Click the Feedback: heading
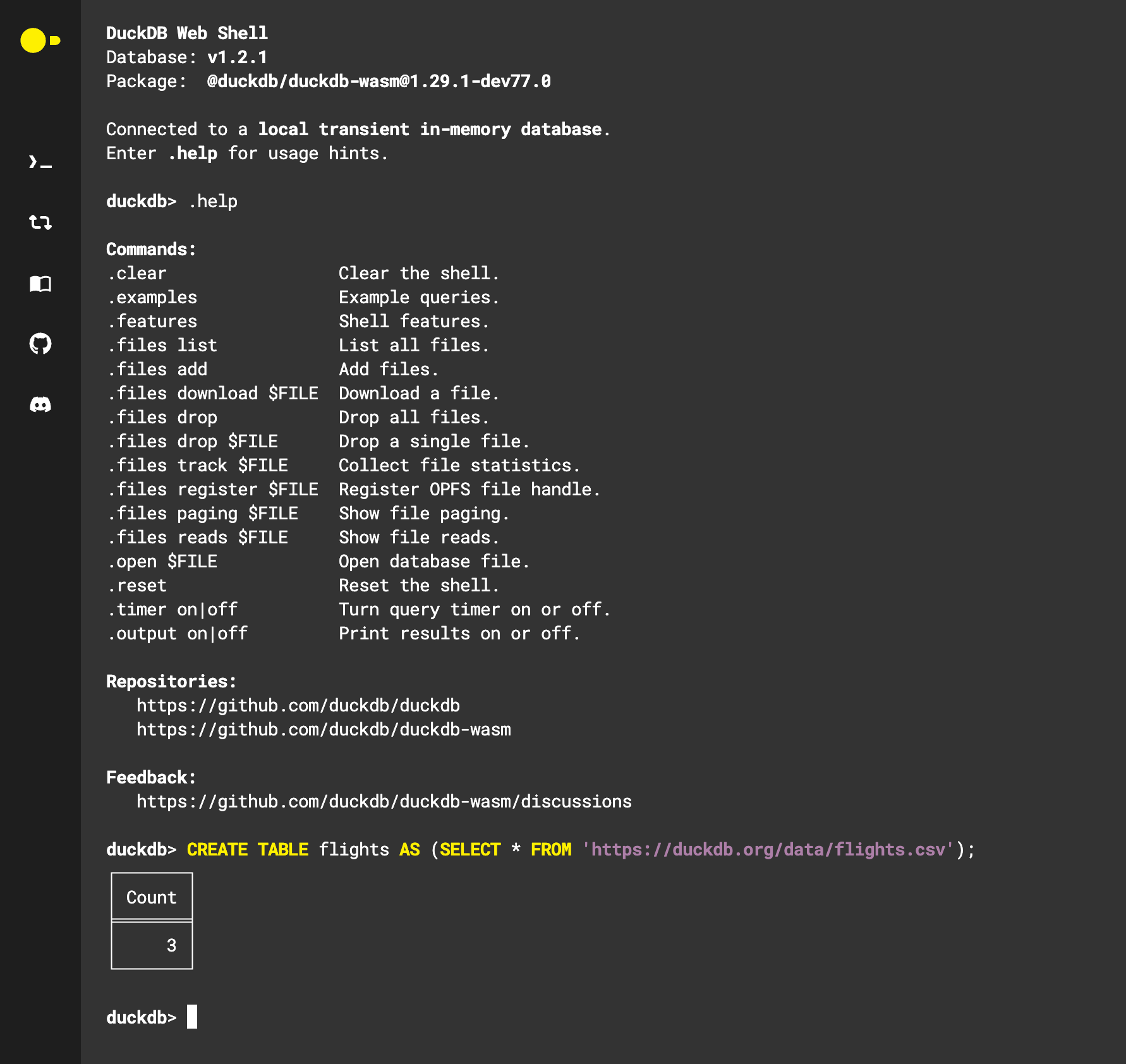This screenshot has height=1064, width=1126. pos(151,777)
